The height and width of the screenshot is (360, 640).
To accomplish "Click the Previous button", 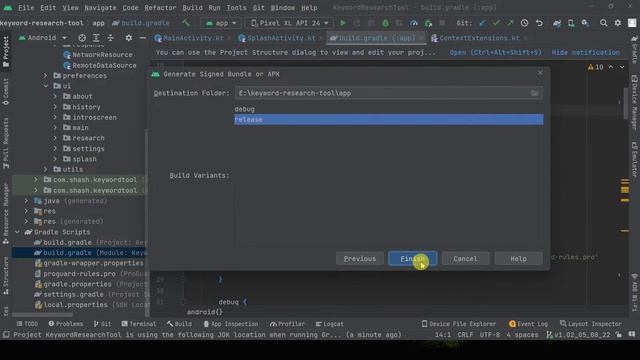I will coord(360,259).
